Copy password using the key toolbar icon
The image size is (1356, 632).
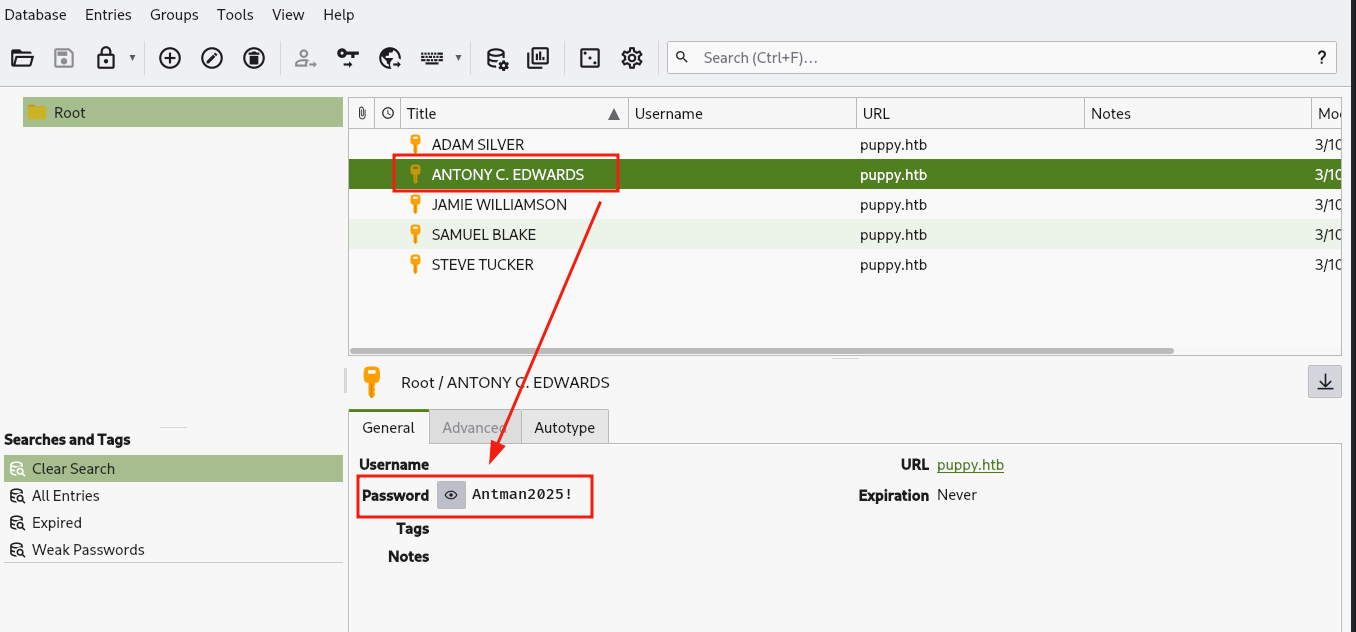coord(347,58)
